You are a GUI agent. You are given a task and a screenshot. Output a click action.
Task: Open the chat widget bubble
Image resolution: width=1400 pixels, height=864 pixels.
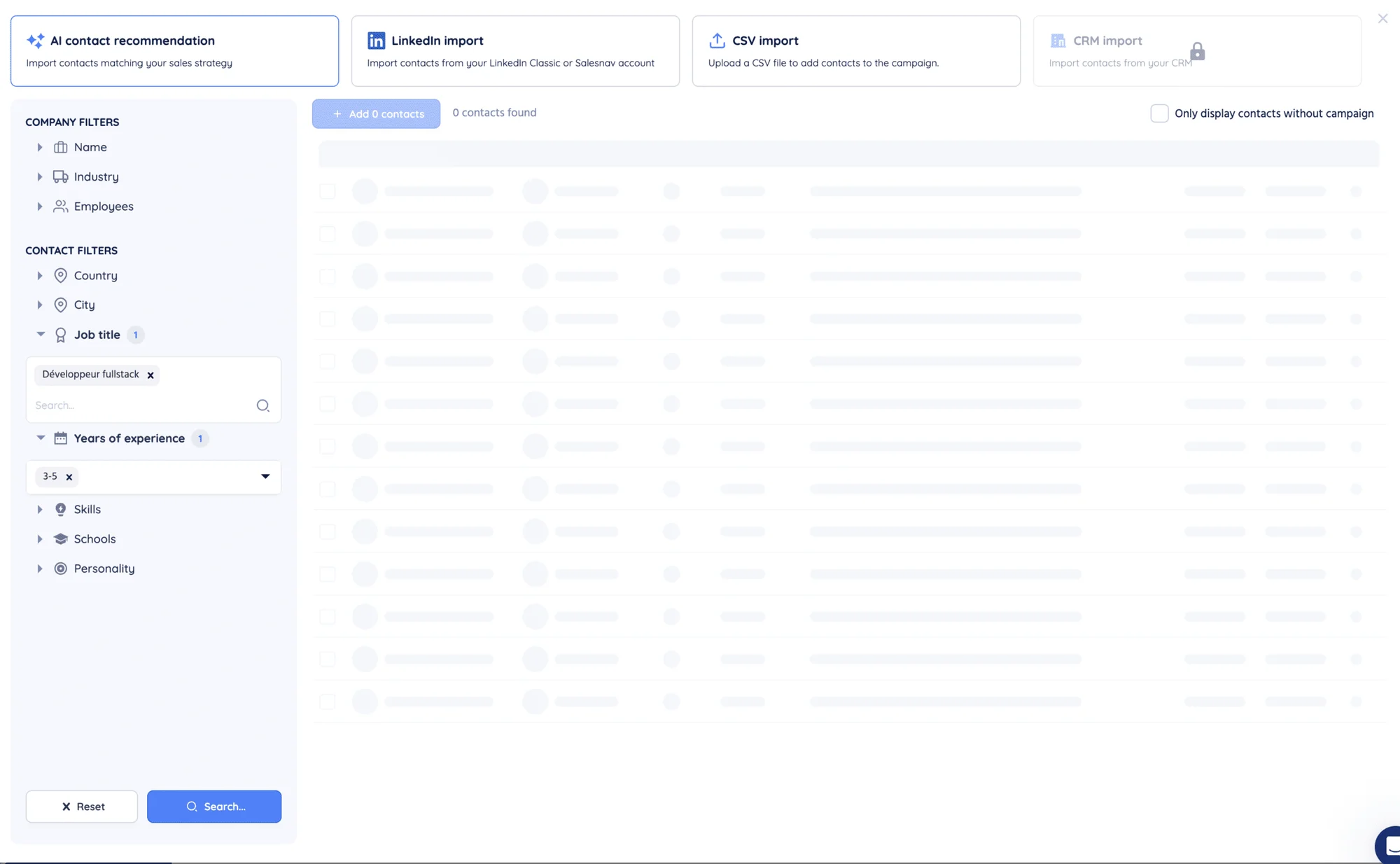pos(1387,844)
